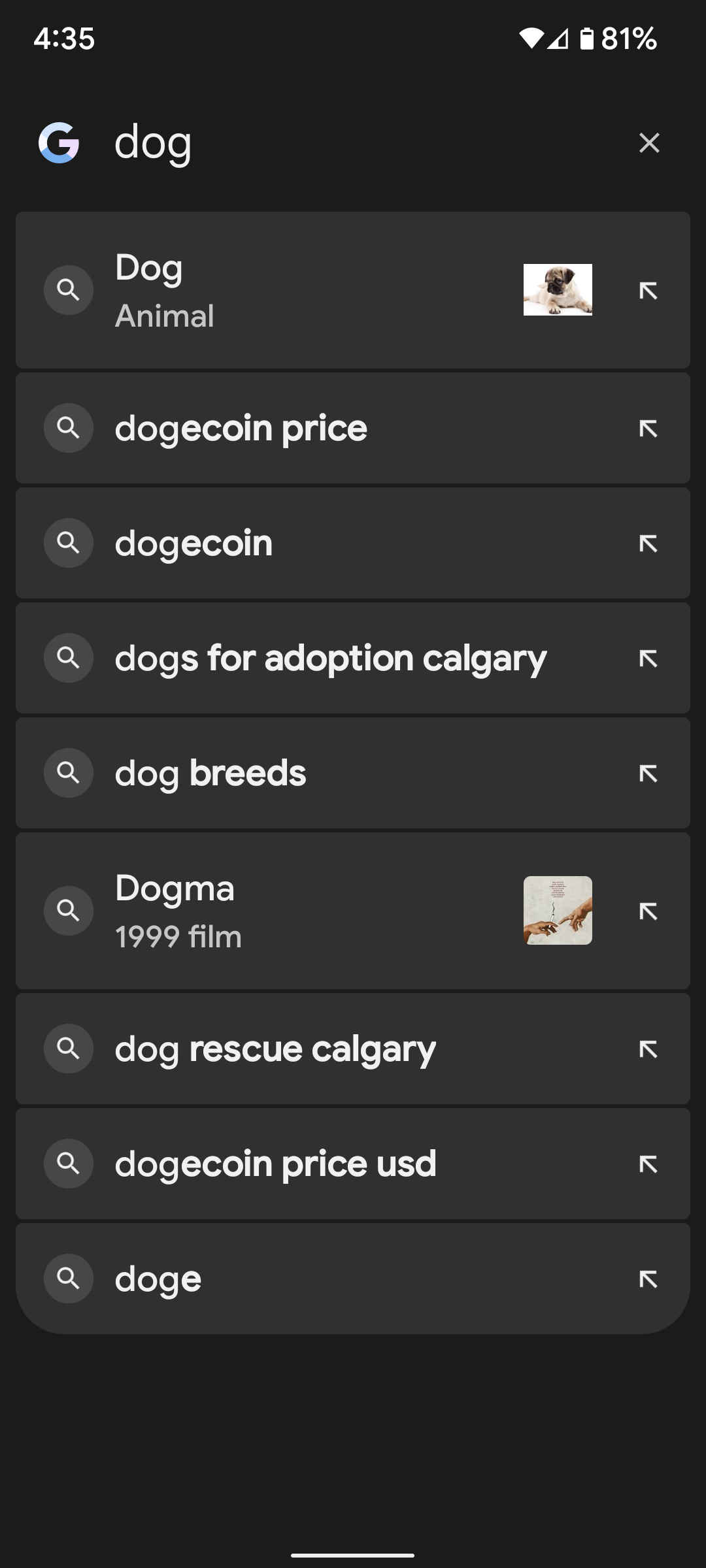Insert 'doge' suggestion via arrow icon

(648, 1279)
